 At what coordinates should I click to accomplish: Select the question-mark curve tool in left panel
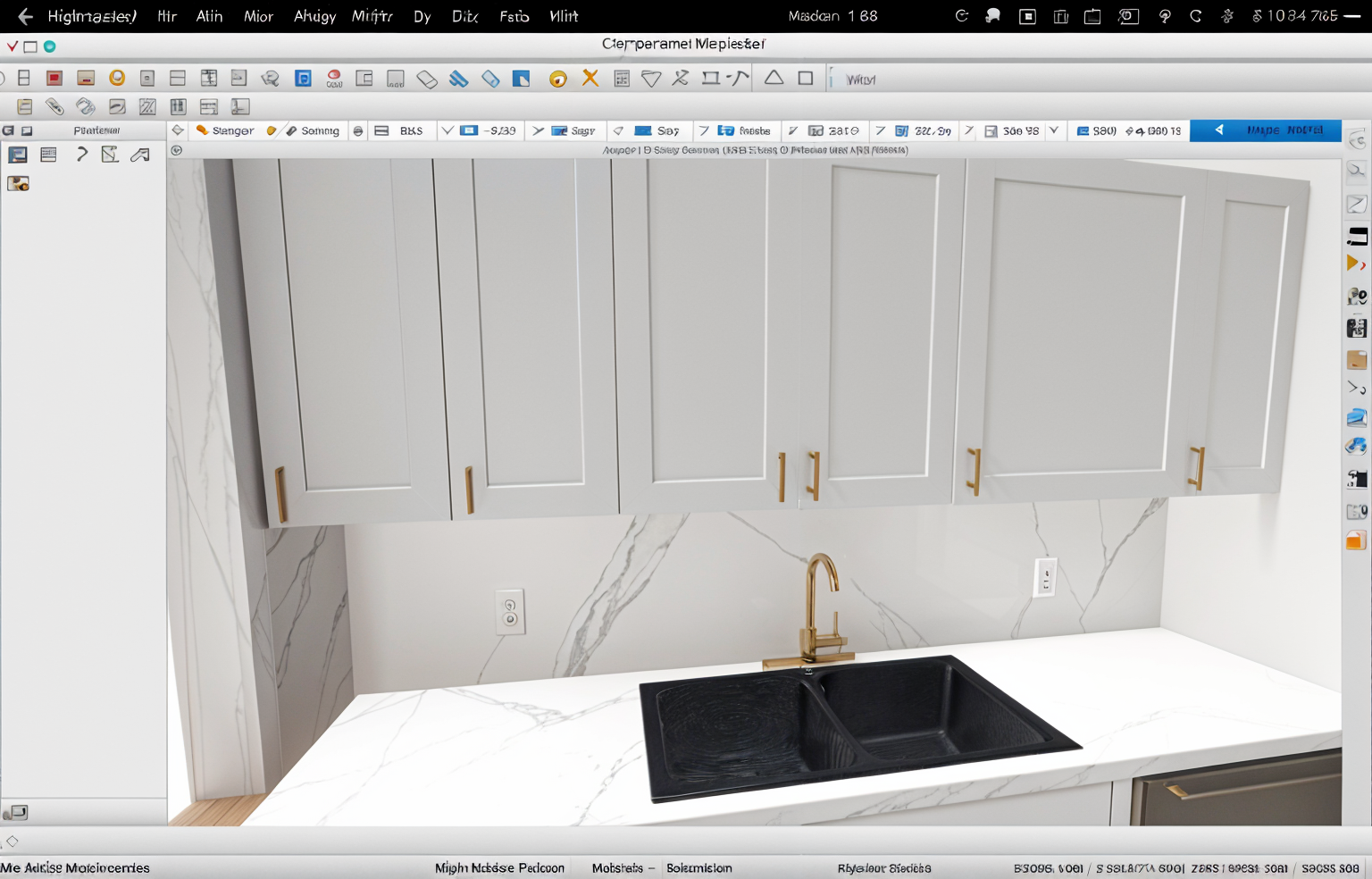pyautogui.click(x=81, y=155)
